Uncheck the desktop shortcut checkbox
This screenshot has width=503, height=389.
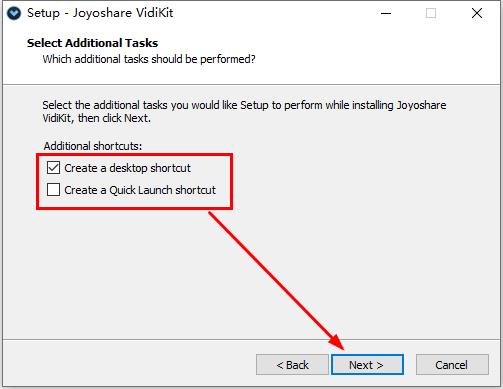coord(53,168)
